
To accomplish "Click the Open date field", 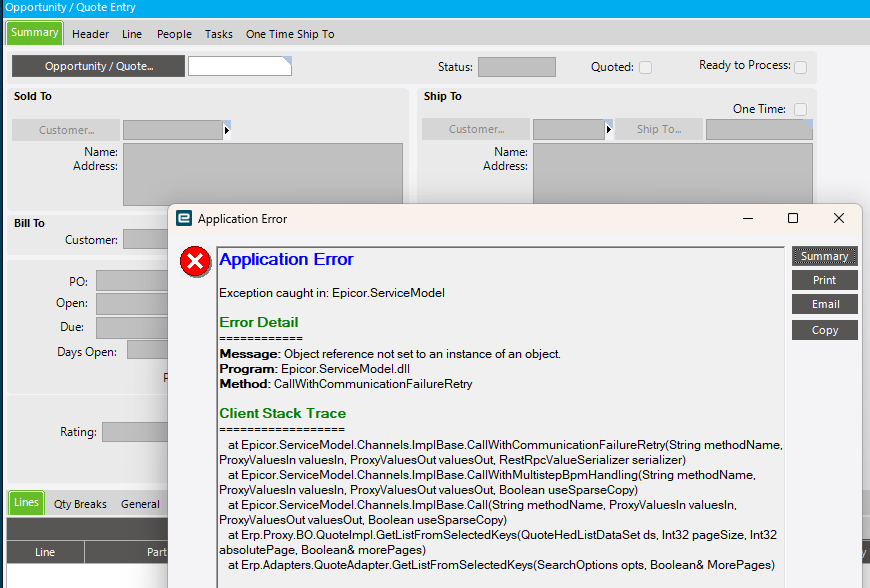I will point(132,304).
